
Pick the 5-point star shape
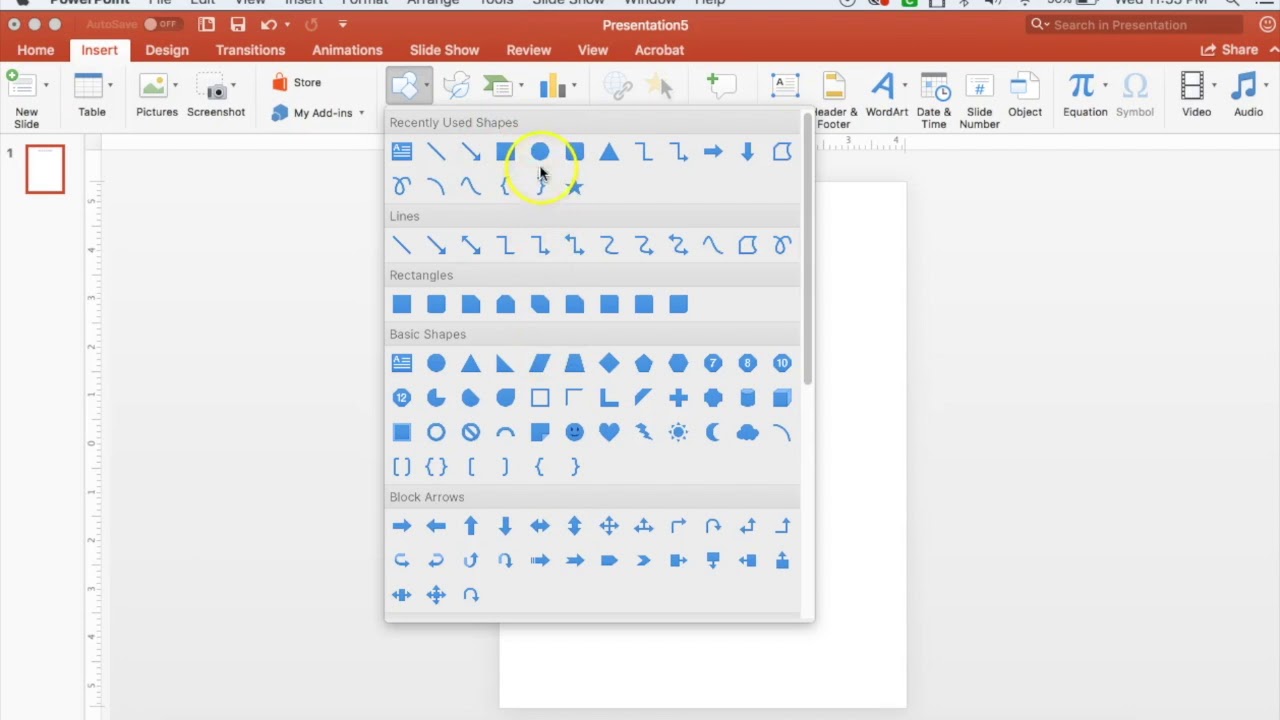(574, 186)
